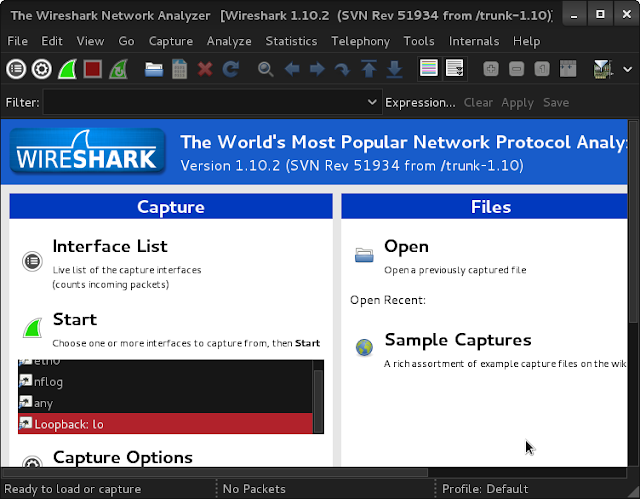Open the Capture menu
The image size is (640, 499).
[171, 41]
